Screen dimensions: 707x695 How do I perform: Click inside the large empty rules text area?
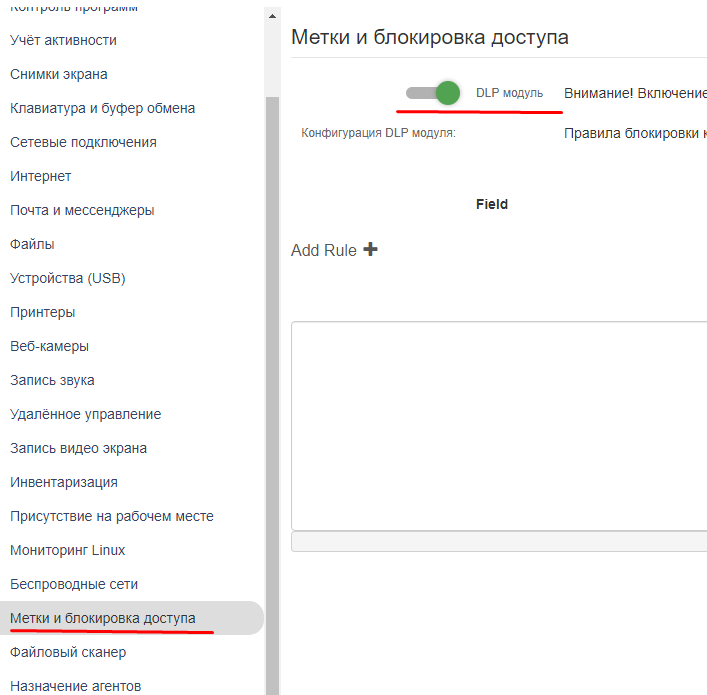pos(498,425)
